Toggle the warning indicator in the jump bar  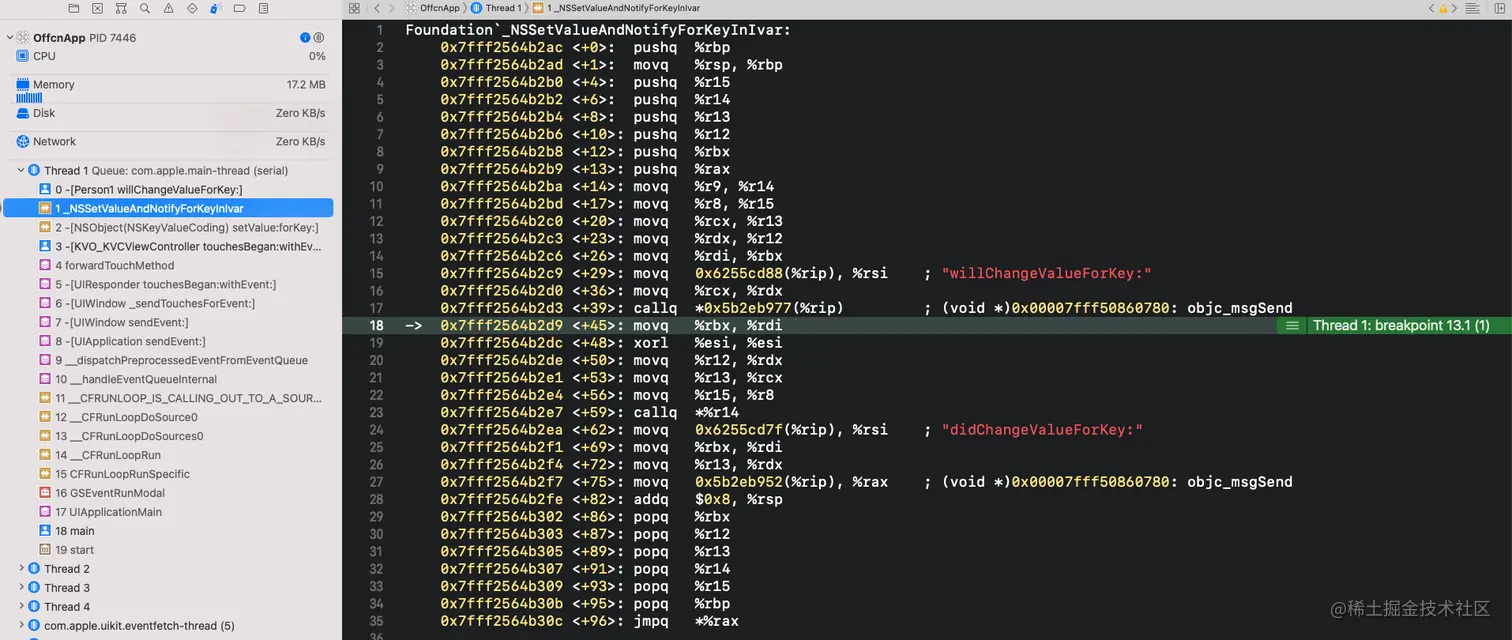(1444, 8)
